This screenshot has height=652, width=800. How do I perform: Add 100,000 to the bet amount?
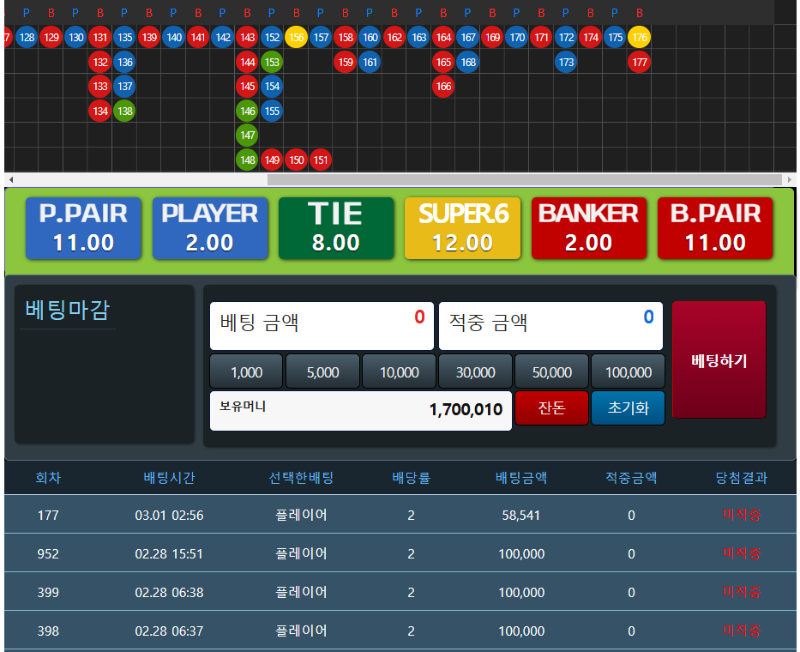[x=628, y=372]
